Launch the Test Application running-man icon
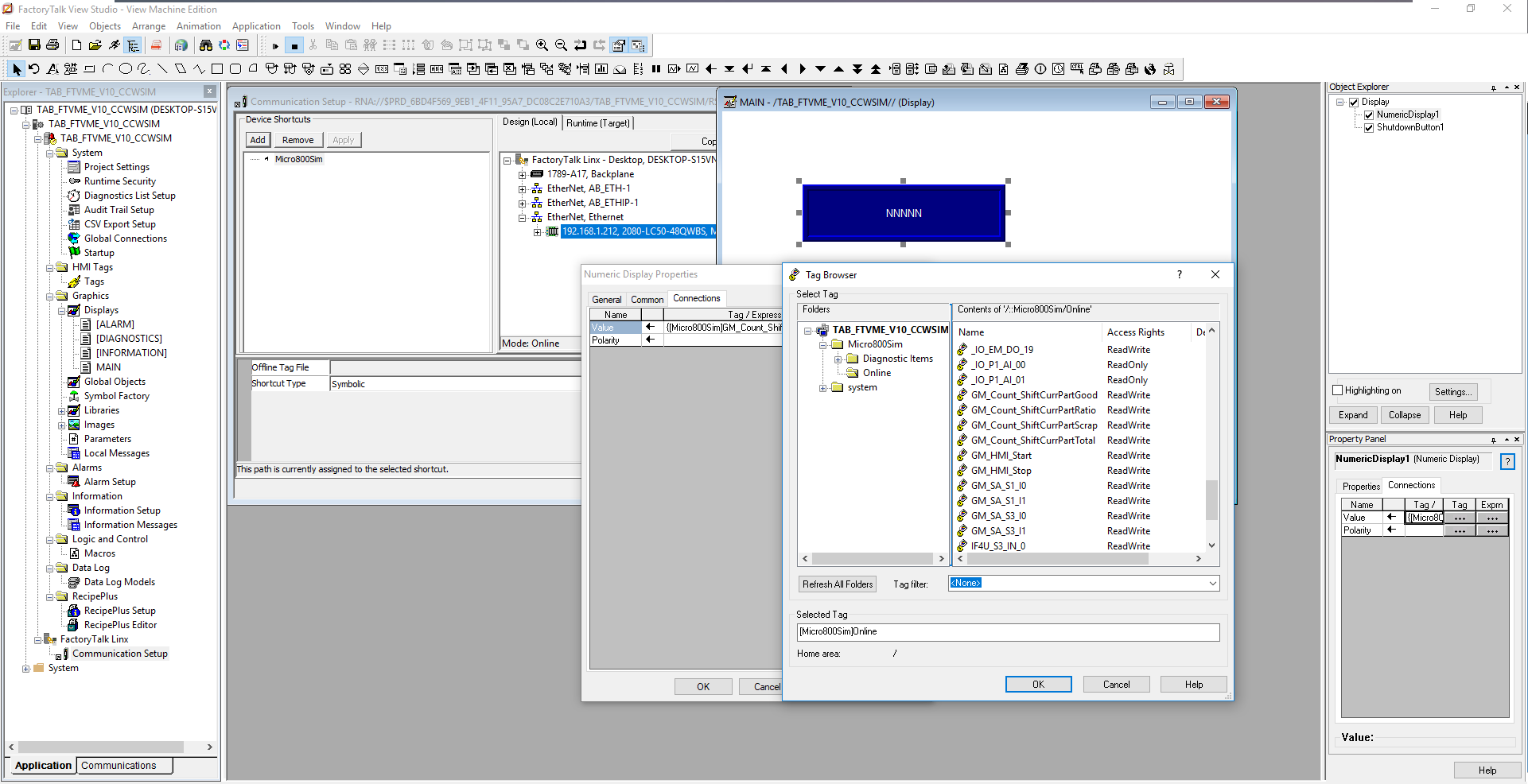Viewport: 1528px width, 784px height. 114,45
